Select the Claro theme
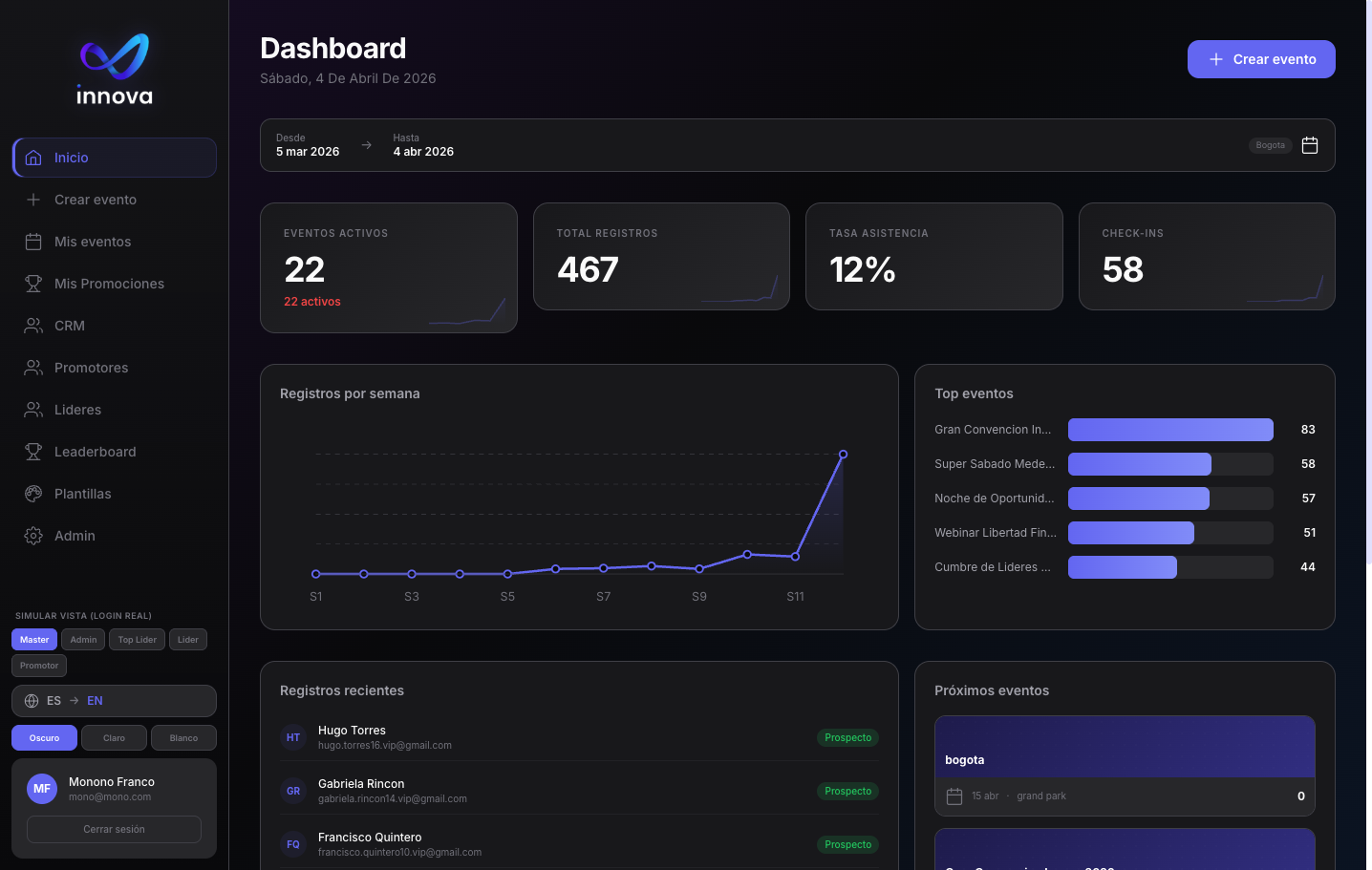Screen dimensions: 1372x870 point(114,737)
